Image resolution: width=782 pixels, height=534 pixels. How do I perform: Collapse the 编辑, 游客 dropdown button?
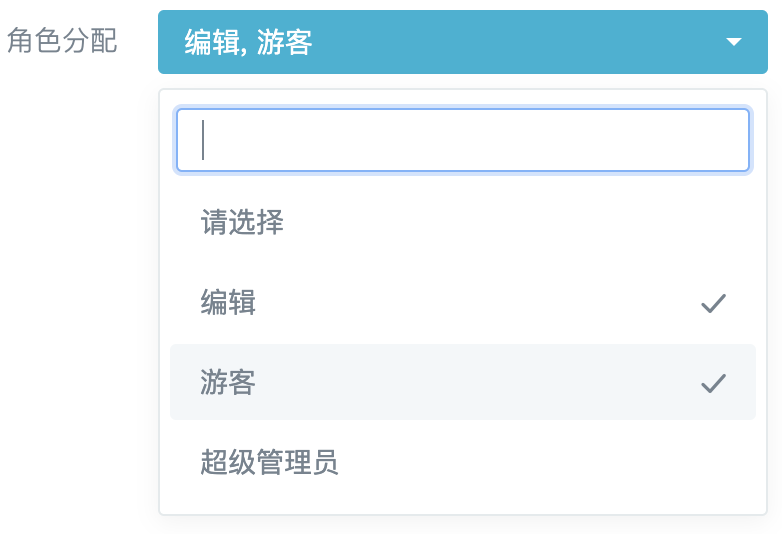463,42
